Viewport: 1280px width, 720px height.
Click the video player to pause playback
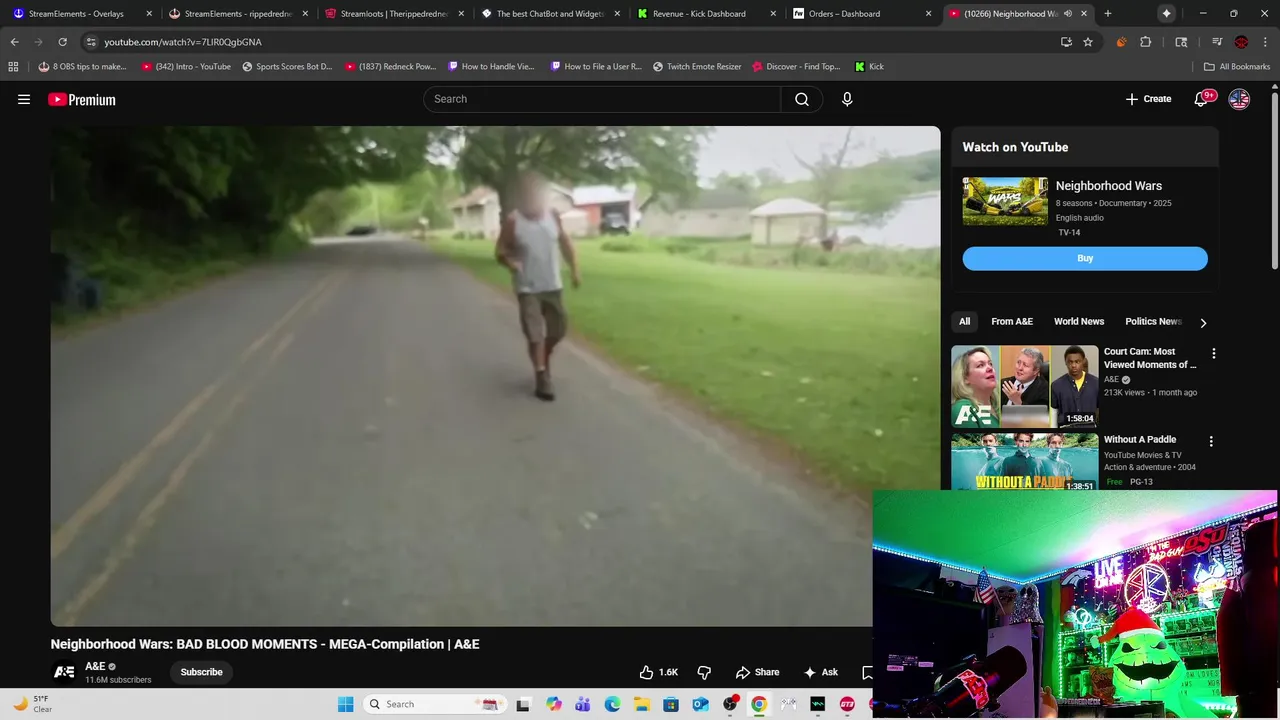[x=495, y=376]
